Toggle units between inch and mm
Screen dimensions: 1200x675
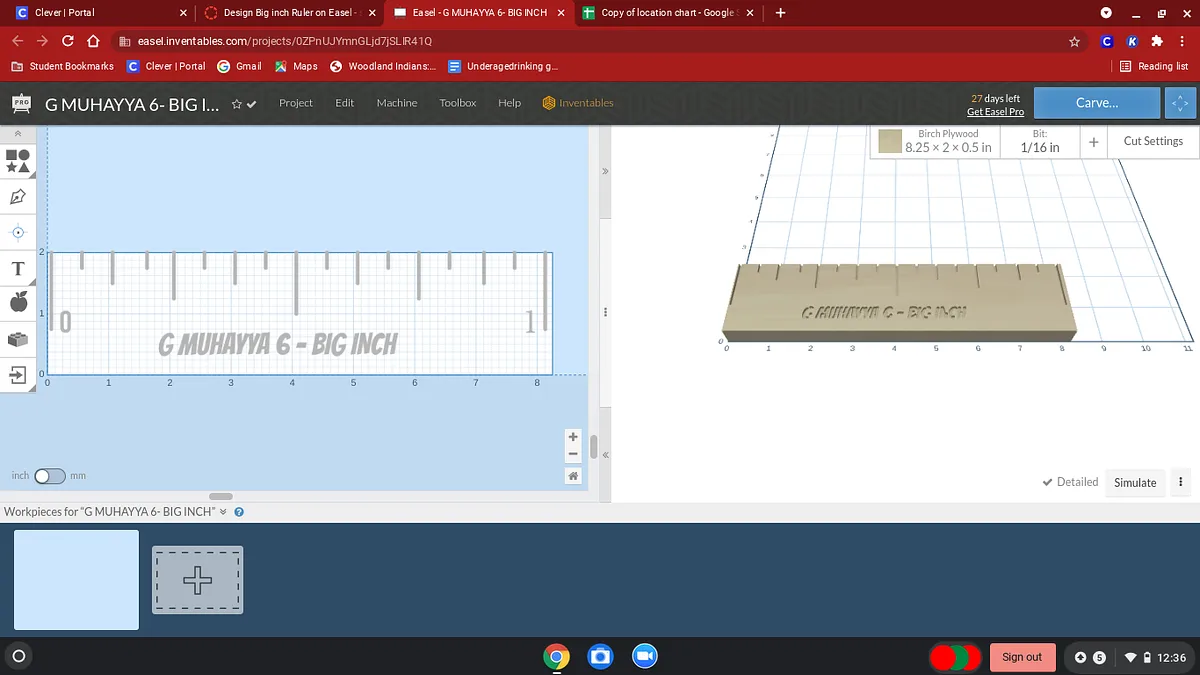click(x=49, y=476)
